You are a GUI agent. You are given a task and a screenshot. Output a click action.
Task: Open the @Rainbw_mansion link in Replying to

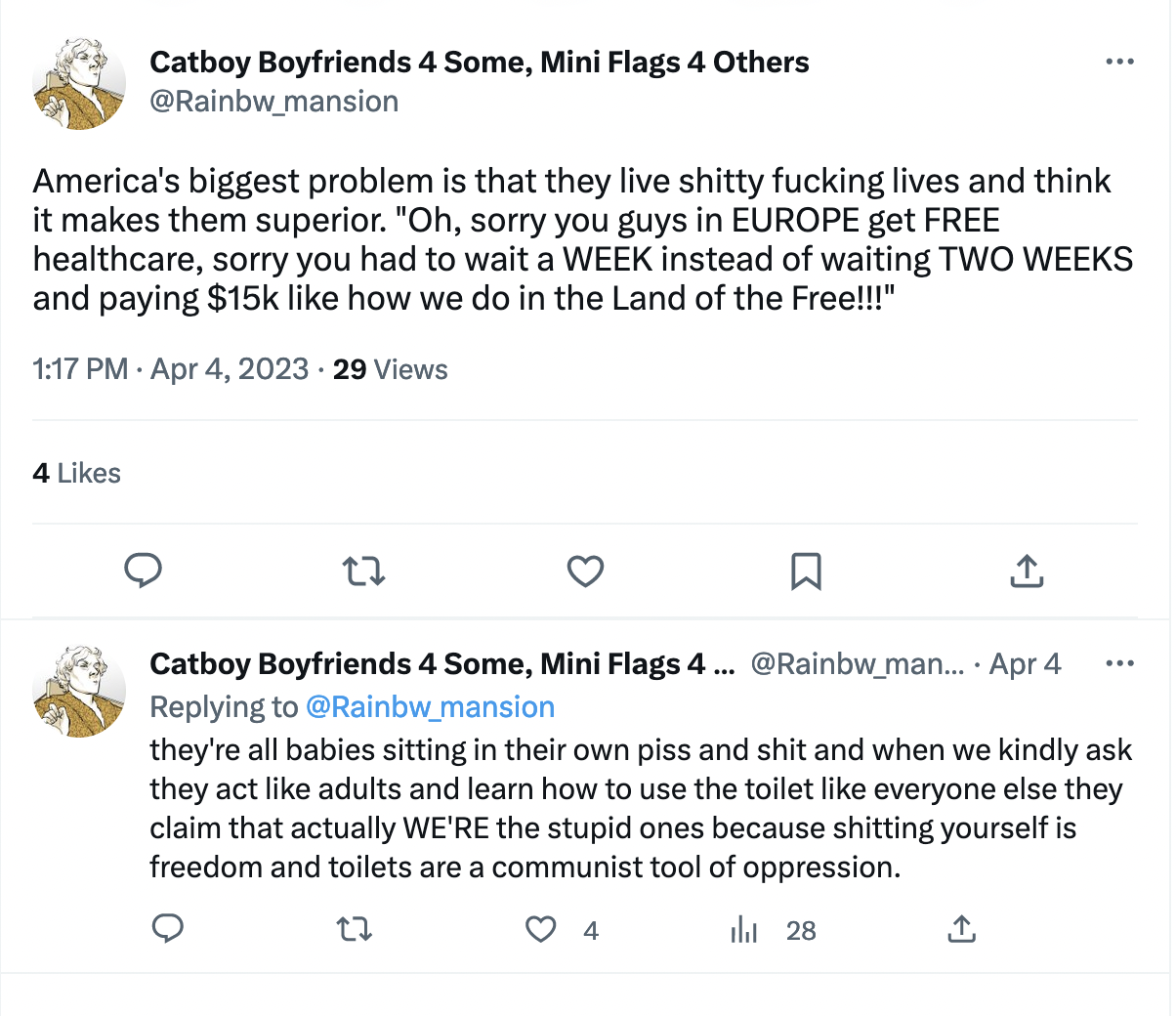[x=430, y=707]
